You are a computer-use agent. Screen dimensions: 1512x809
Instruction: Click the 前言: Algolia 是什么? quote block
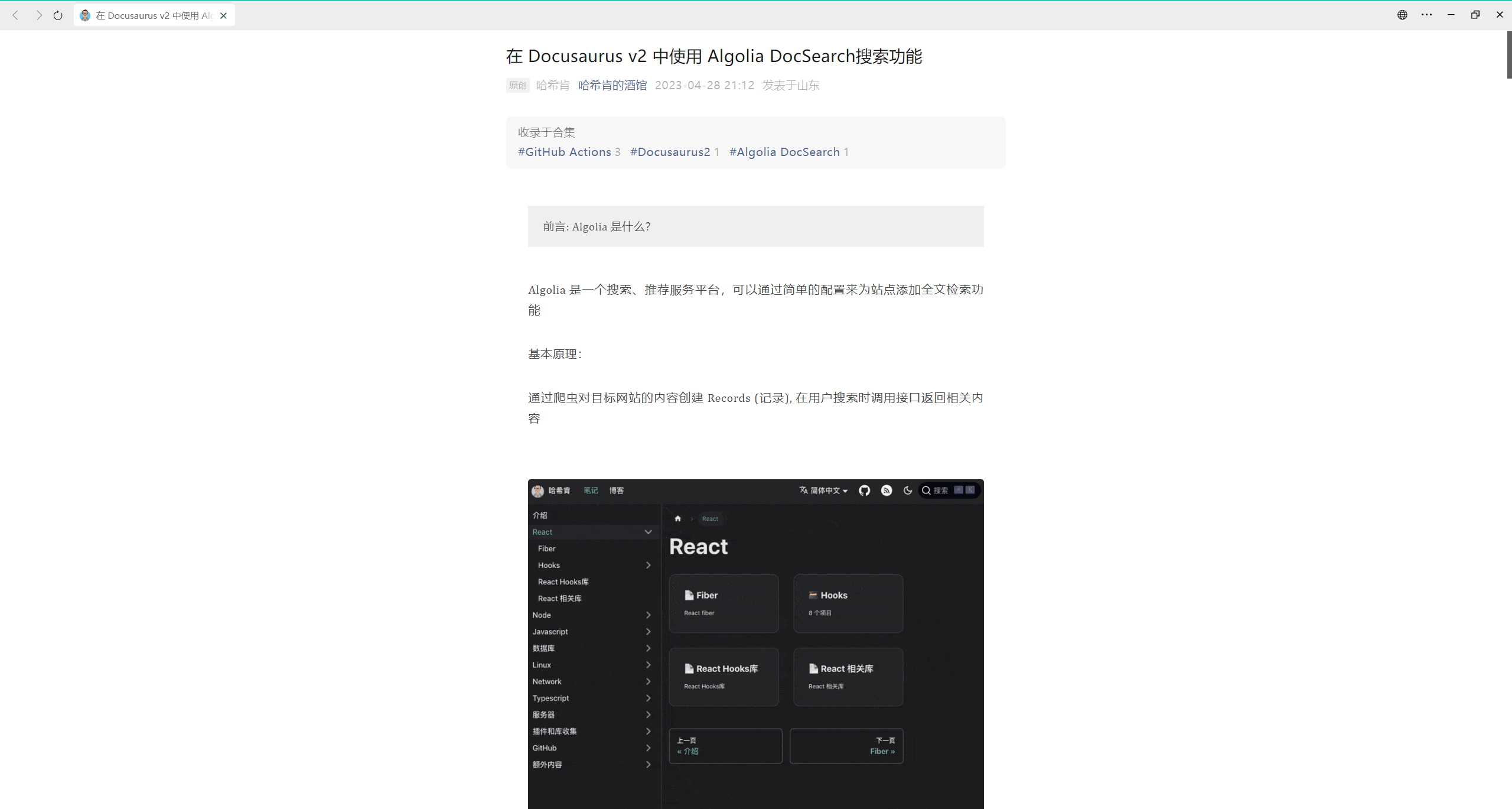click(755, 226)
